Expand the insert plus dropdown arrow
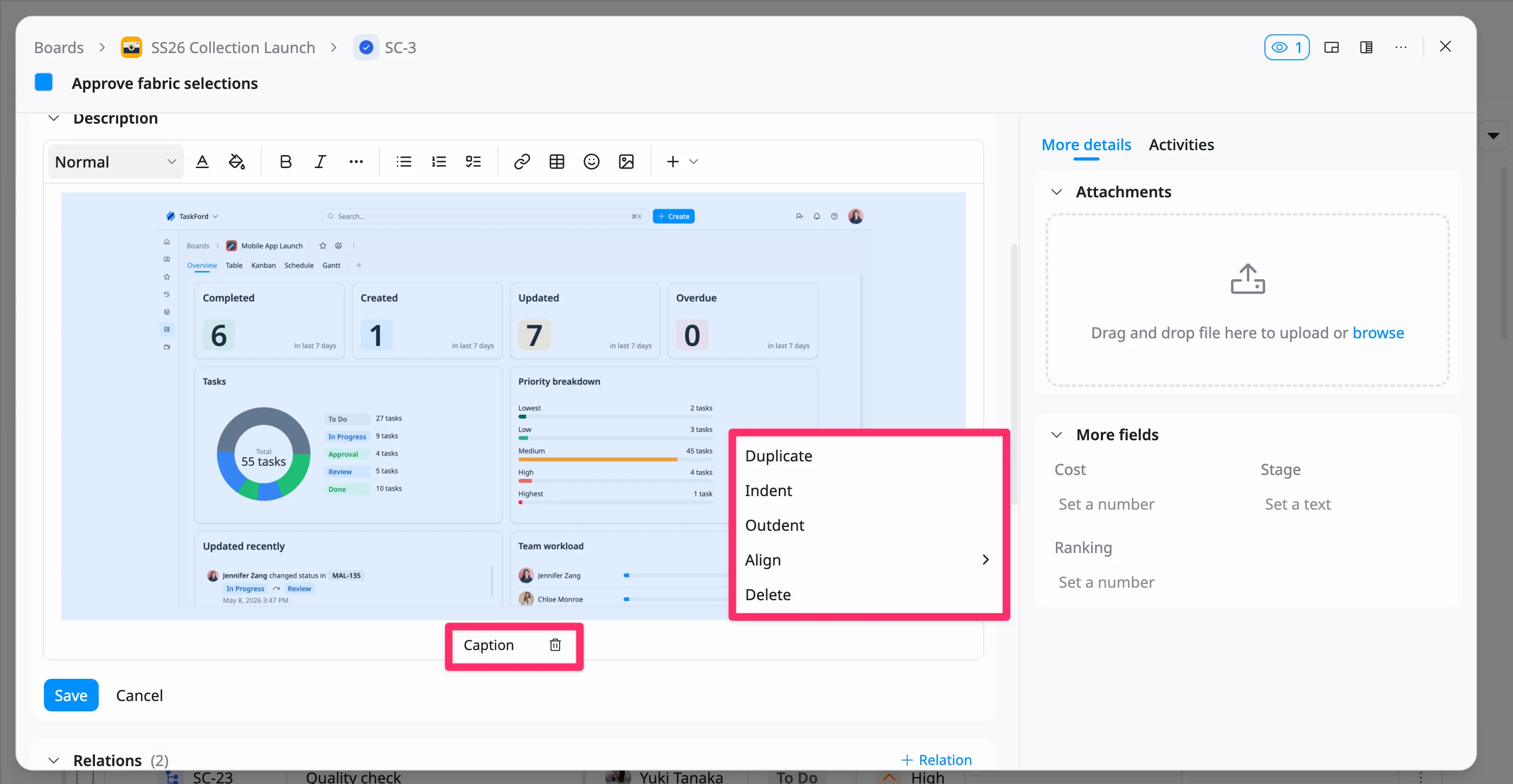The height and width of the screenshot is (784, 1513). [694, 162]
